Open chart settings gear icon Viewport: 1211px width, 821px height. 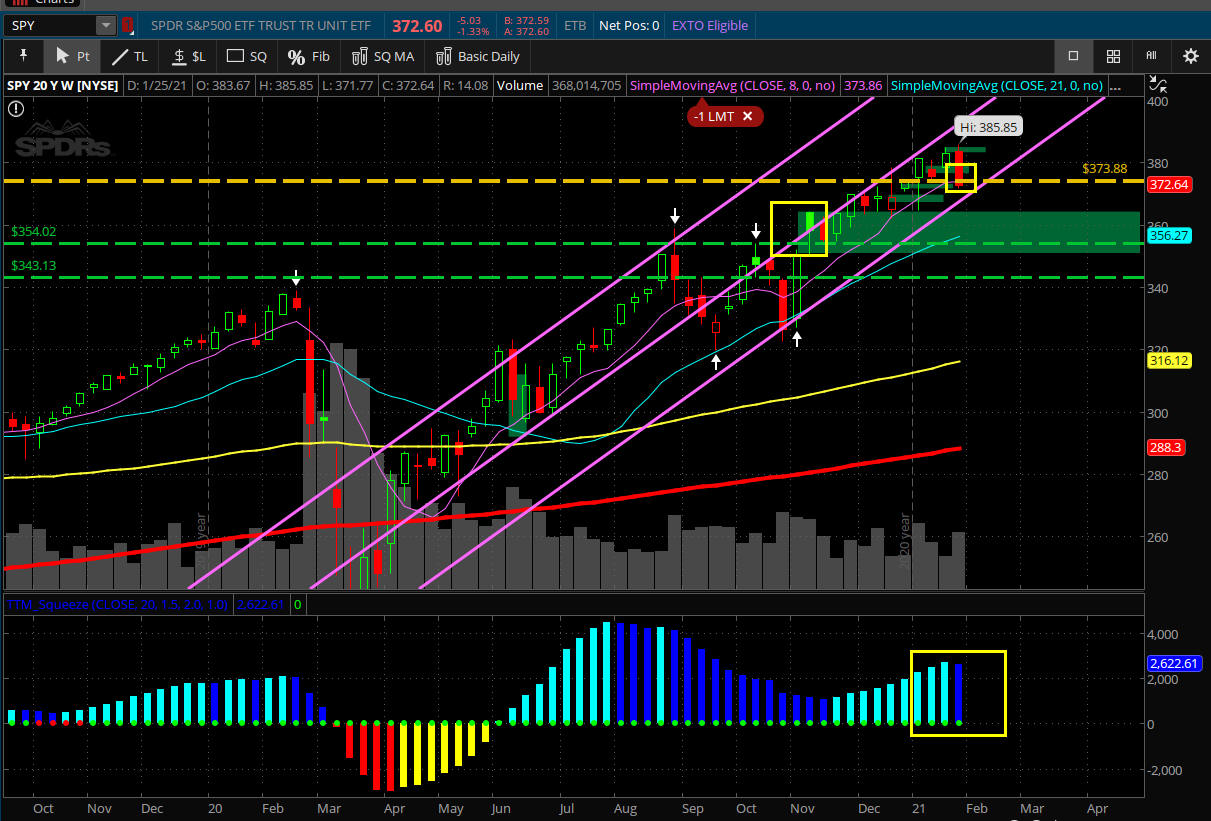(x=1190, y=56)
